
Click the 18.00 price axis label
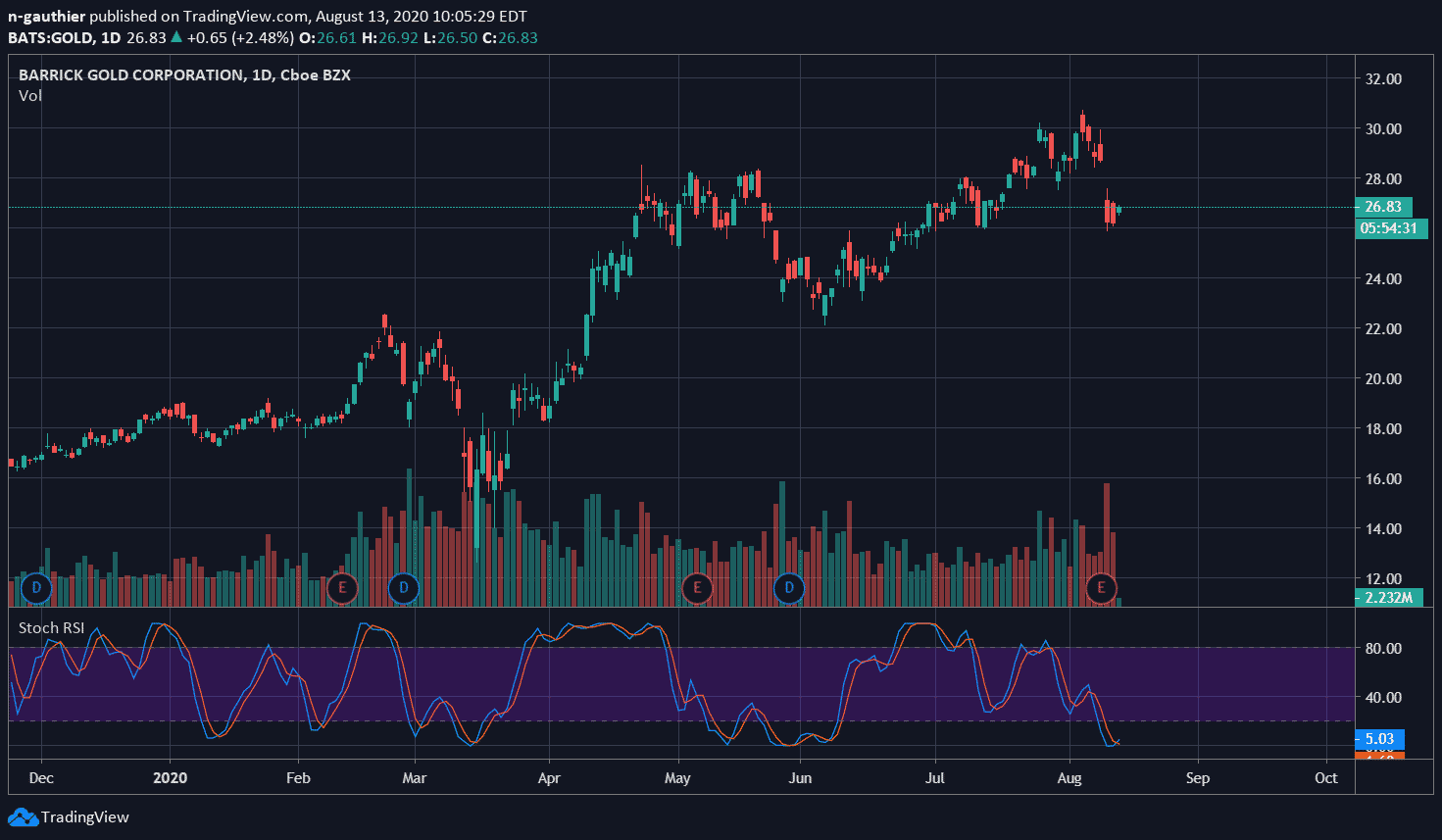point(1383,428)
